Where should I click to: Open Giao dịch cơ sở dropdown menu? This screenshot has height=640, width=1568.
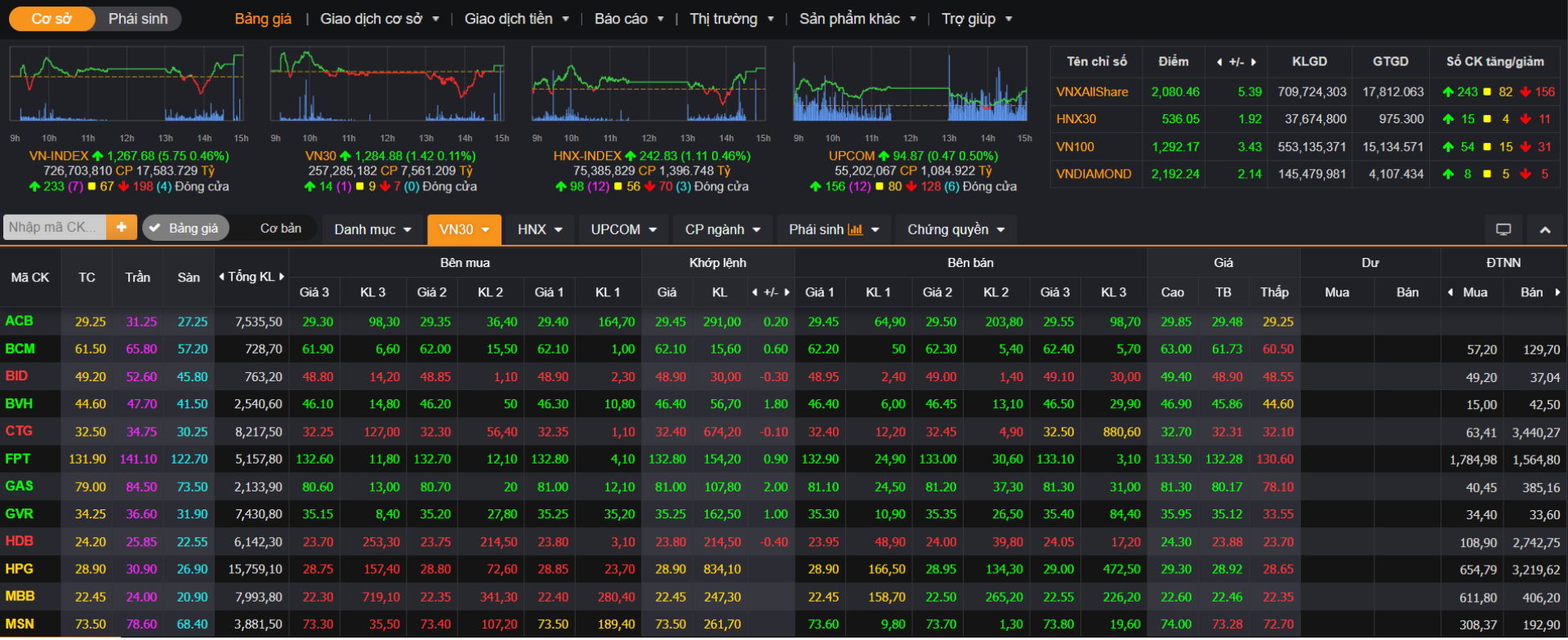point(380,19)
